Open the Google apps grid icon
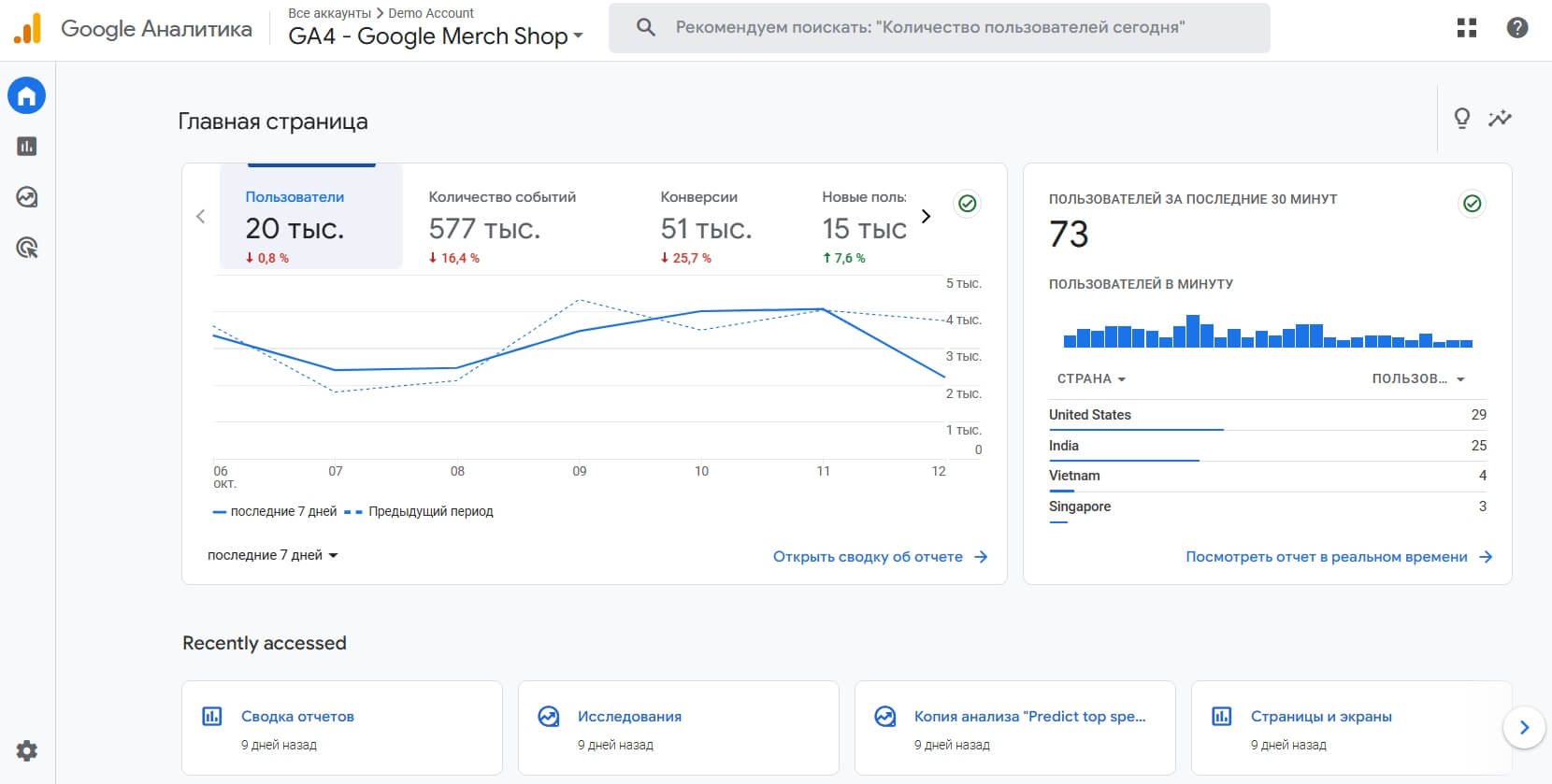 1467,28
